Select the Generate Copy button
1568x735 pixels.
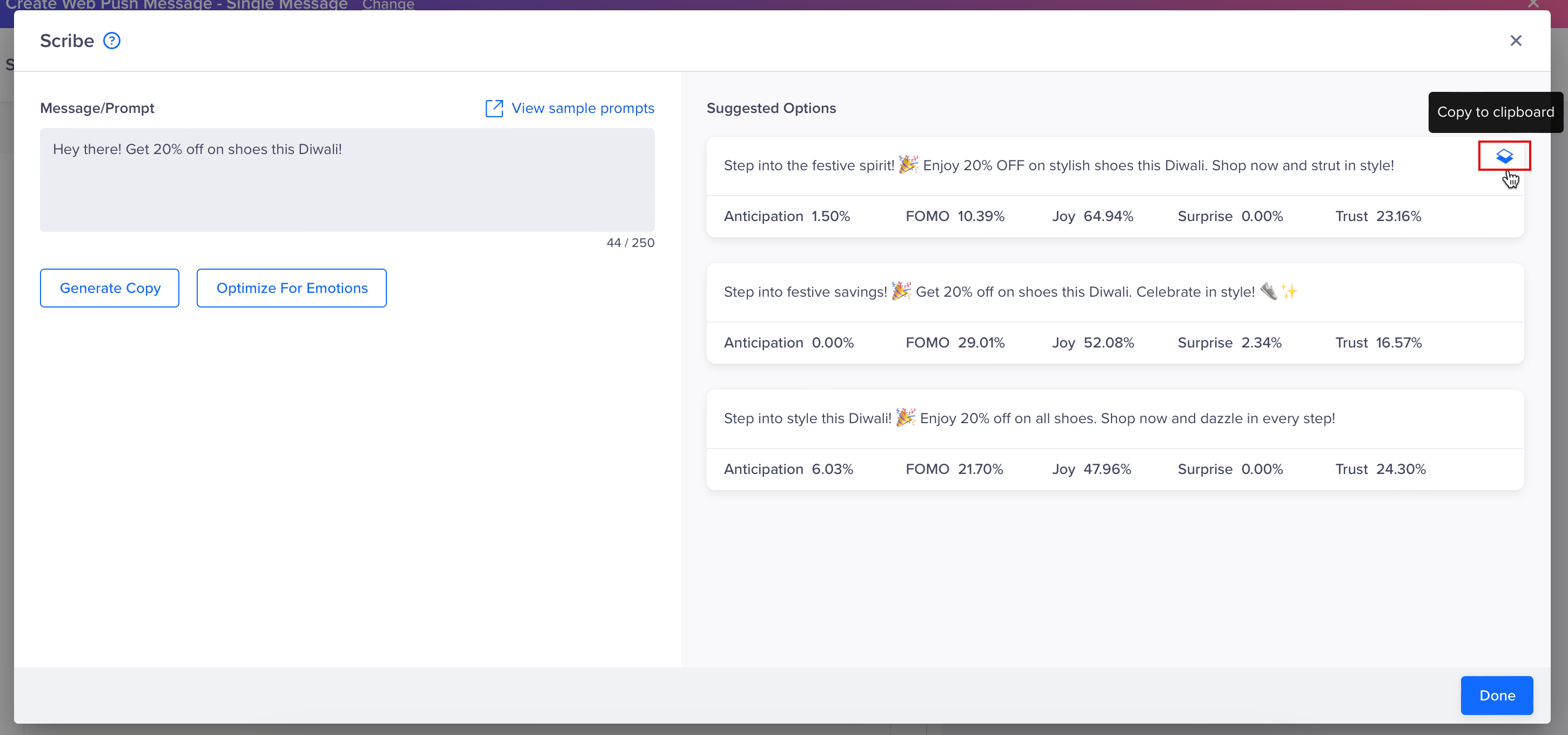[110, 288]
